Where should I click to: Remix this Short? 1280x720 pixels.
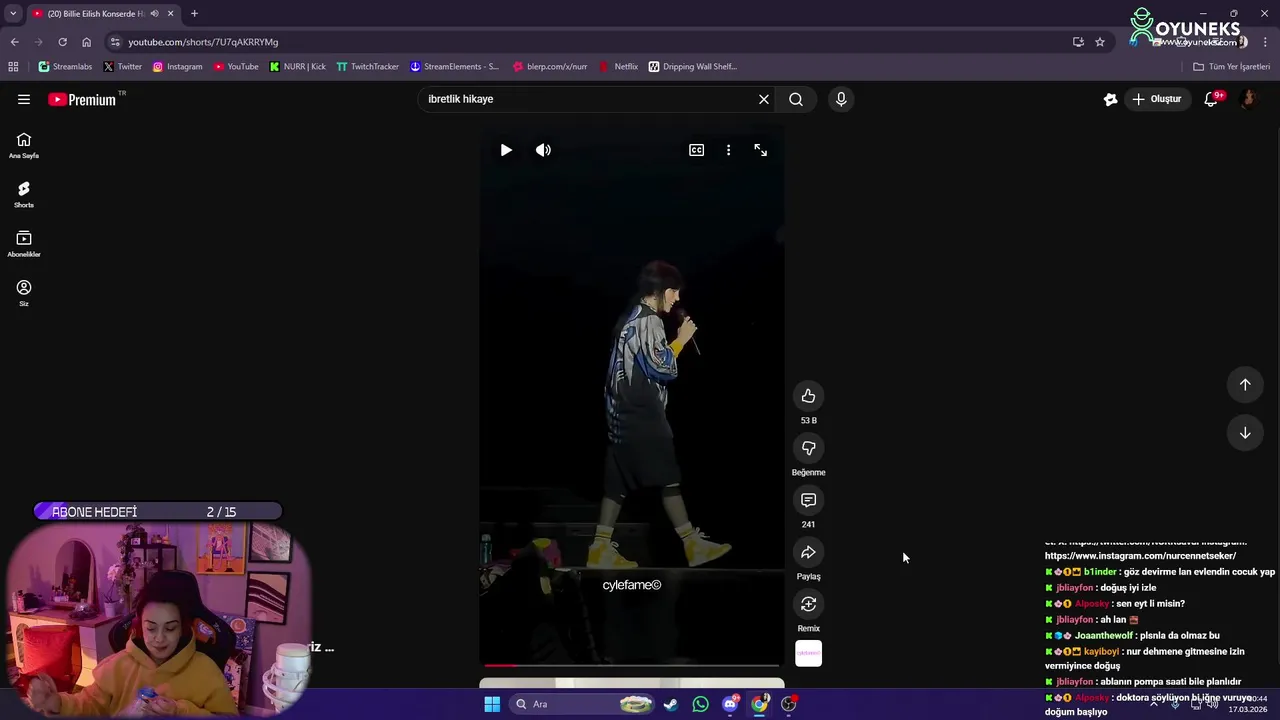pos(808,604)
